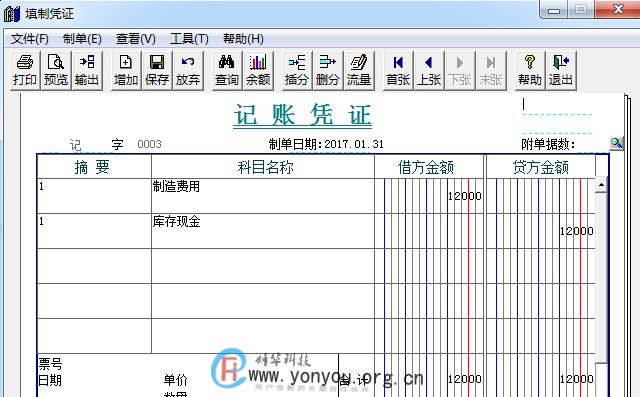Go to first voucher 首张
Image resolution: width=640 pixels, height=397 pixels.
point(398,70)
